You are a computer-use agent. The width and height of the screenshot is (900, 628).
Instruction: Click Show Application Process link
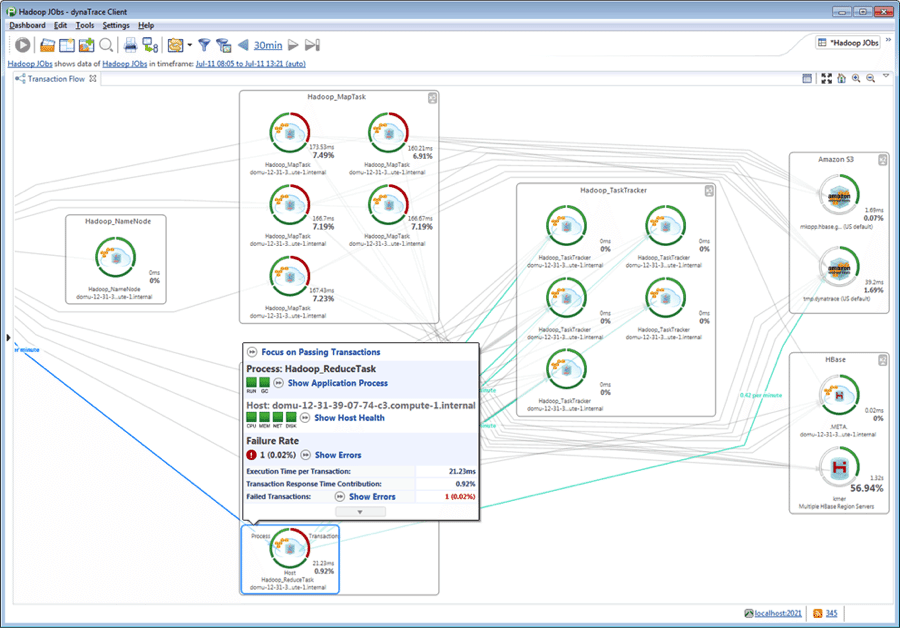tap(338, 383)
